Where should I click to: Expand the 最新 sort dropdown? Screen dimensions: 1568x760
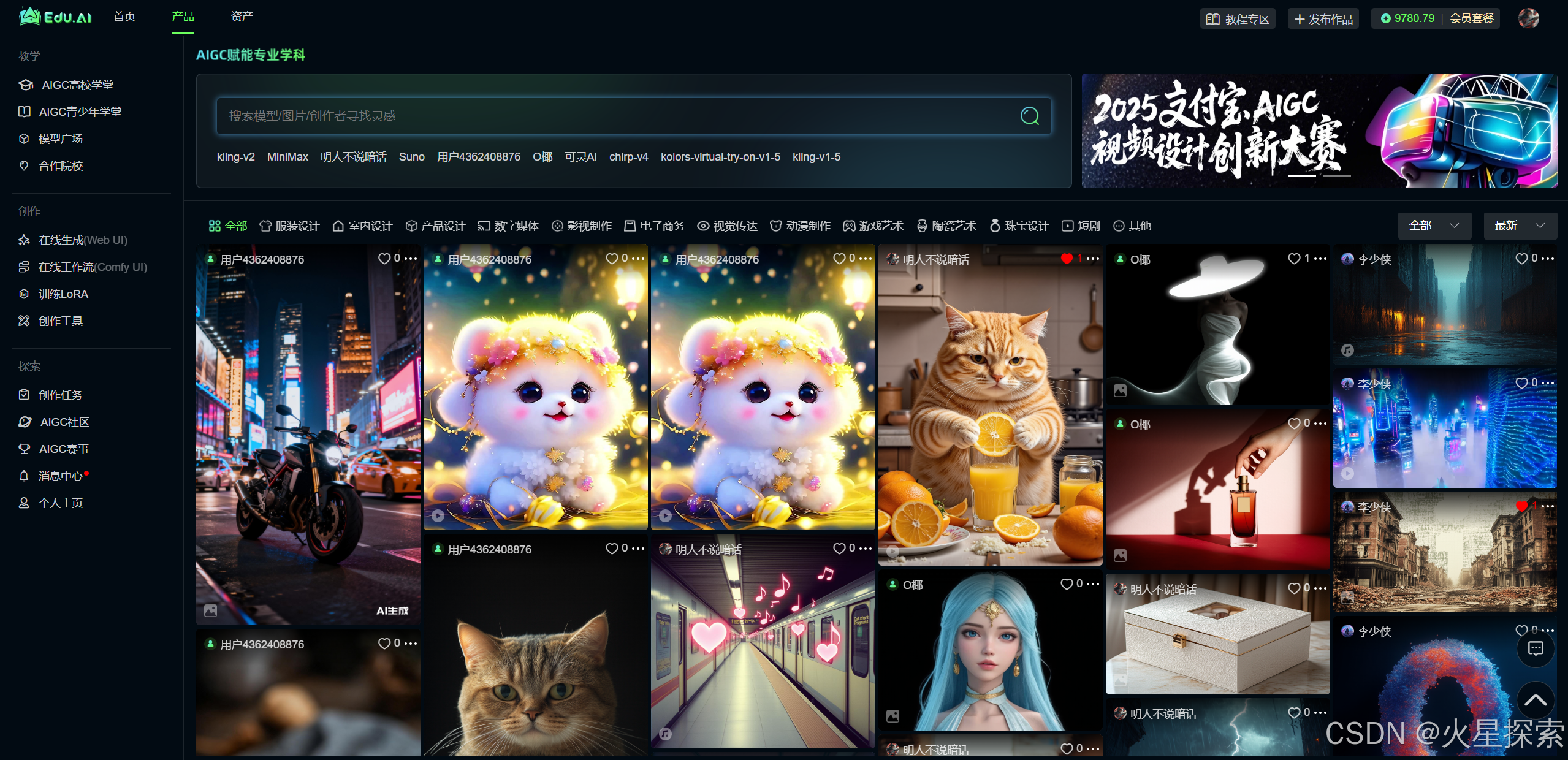click(x=1519, y=226)
